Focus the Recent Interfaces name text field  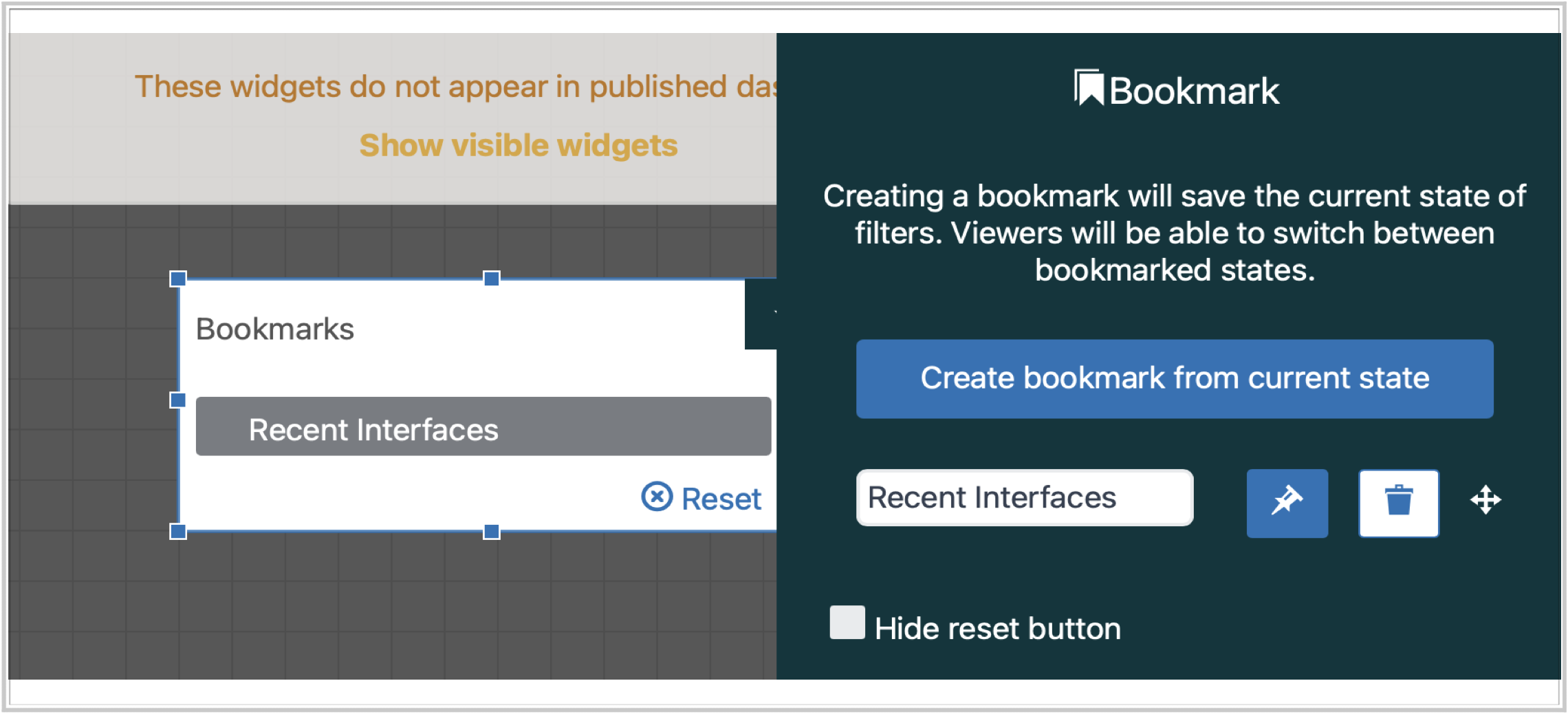[1024, 498]
